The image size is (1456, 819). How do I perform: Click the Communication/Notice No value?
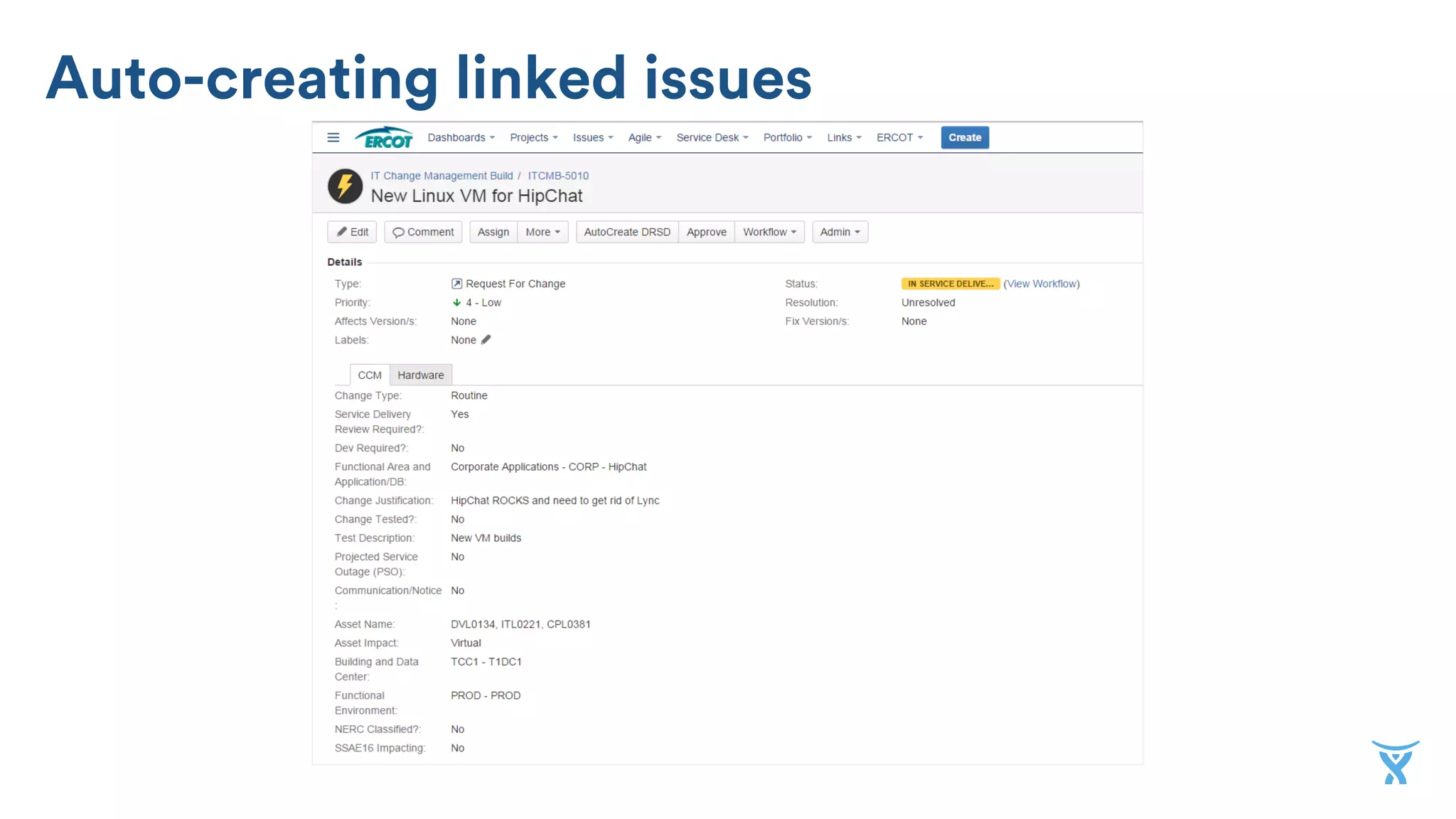(458, 590)
